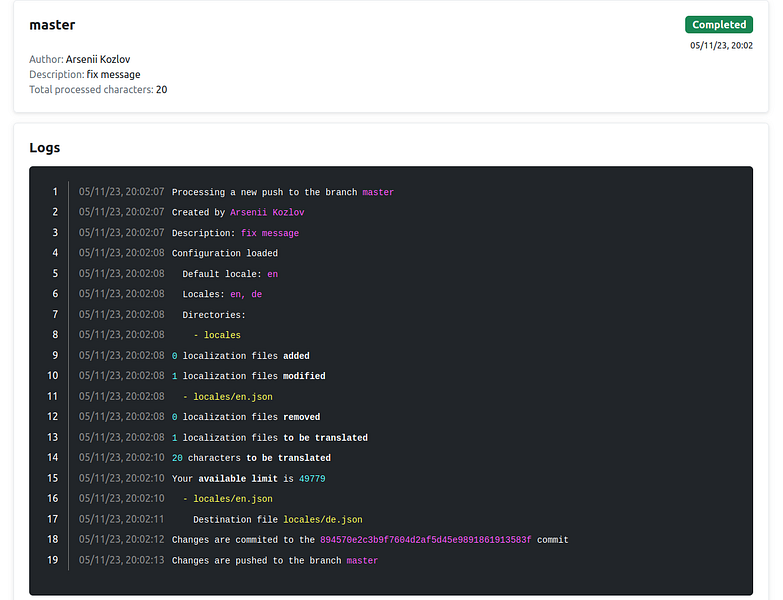Click timestamp 20:02:12 on commit log line
The height and width of the screenshot is (600, 783).
point(121,540)
